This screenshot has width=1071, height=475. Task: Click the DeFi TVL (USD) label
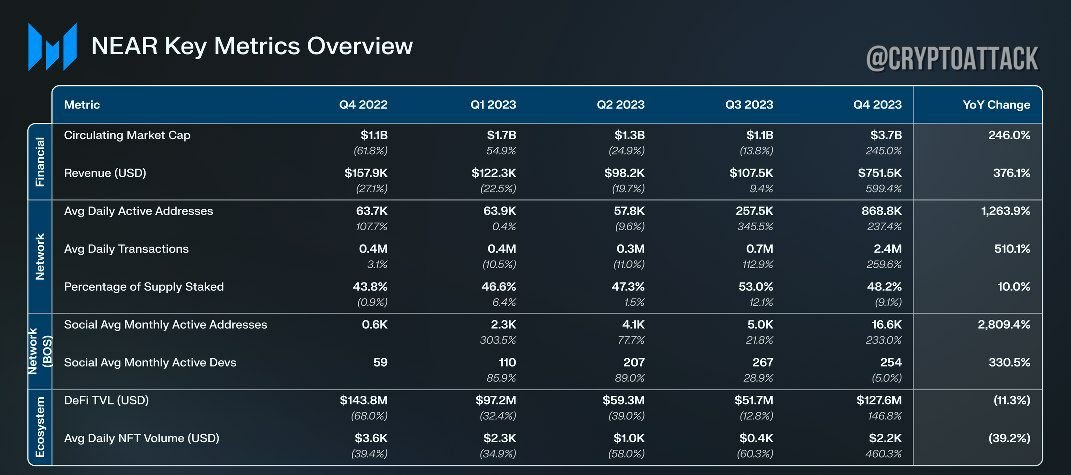107,401
